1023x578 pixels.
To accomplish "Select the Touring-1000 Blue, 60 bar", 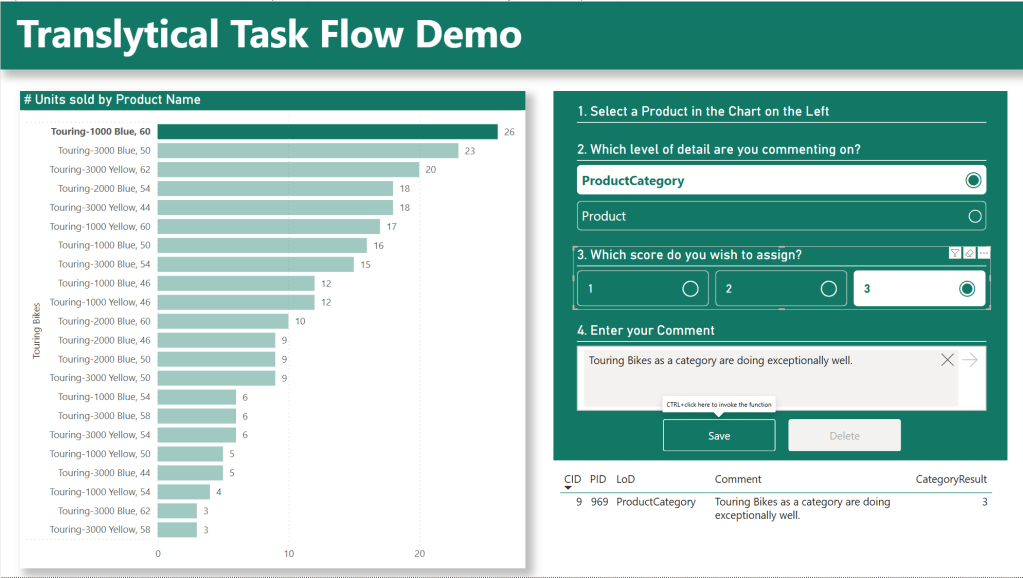I will coord(327,132).
